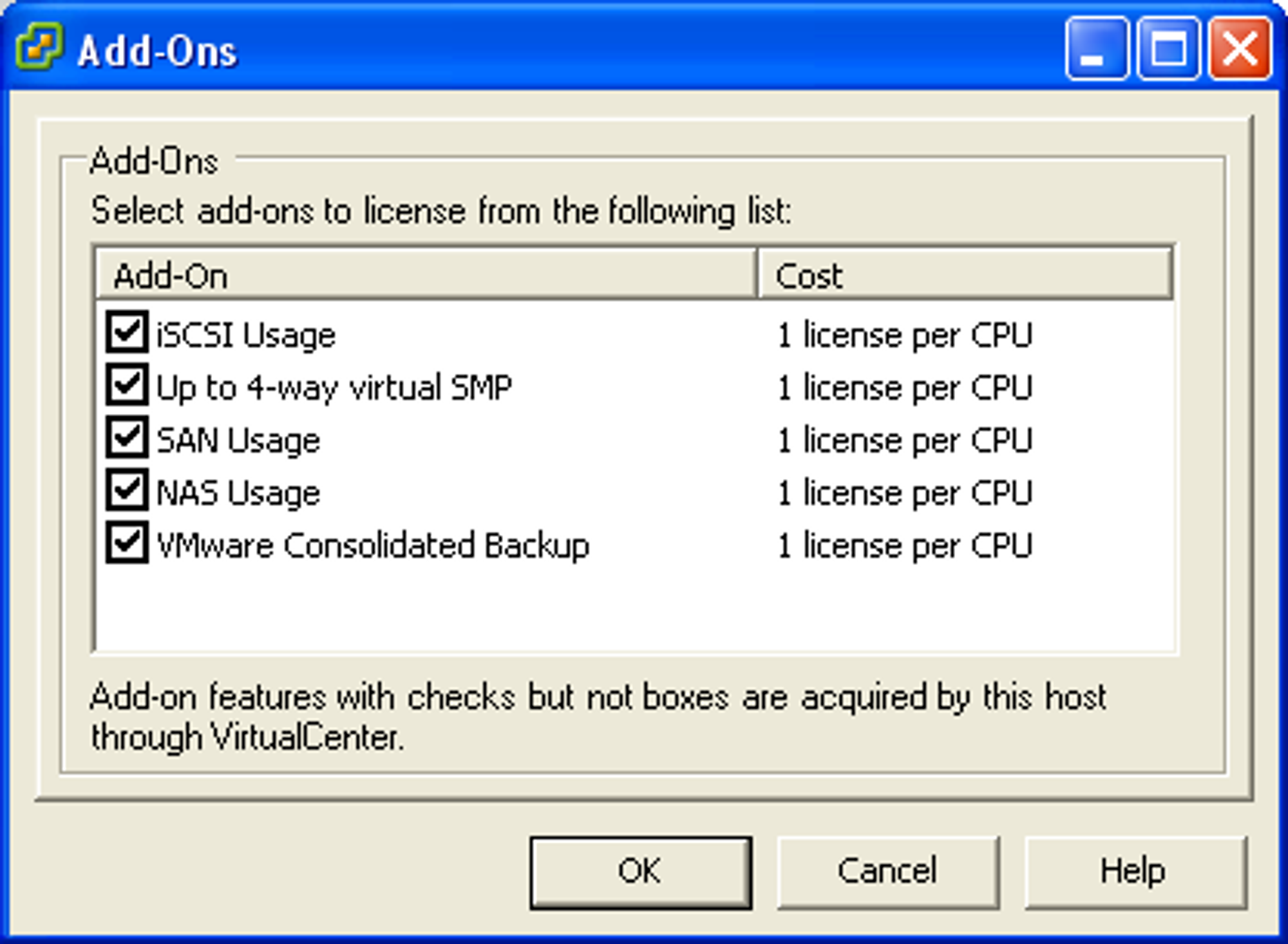
Task: Click the cost cell for VMware Consolidated Backup
Action: point(905,547)
